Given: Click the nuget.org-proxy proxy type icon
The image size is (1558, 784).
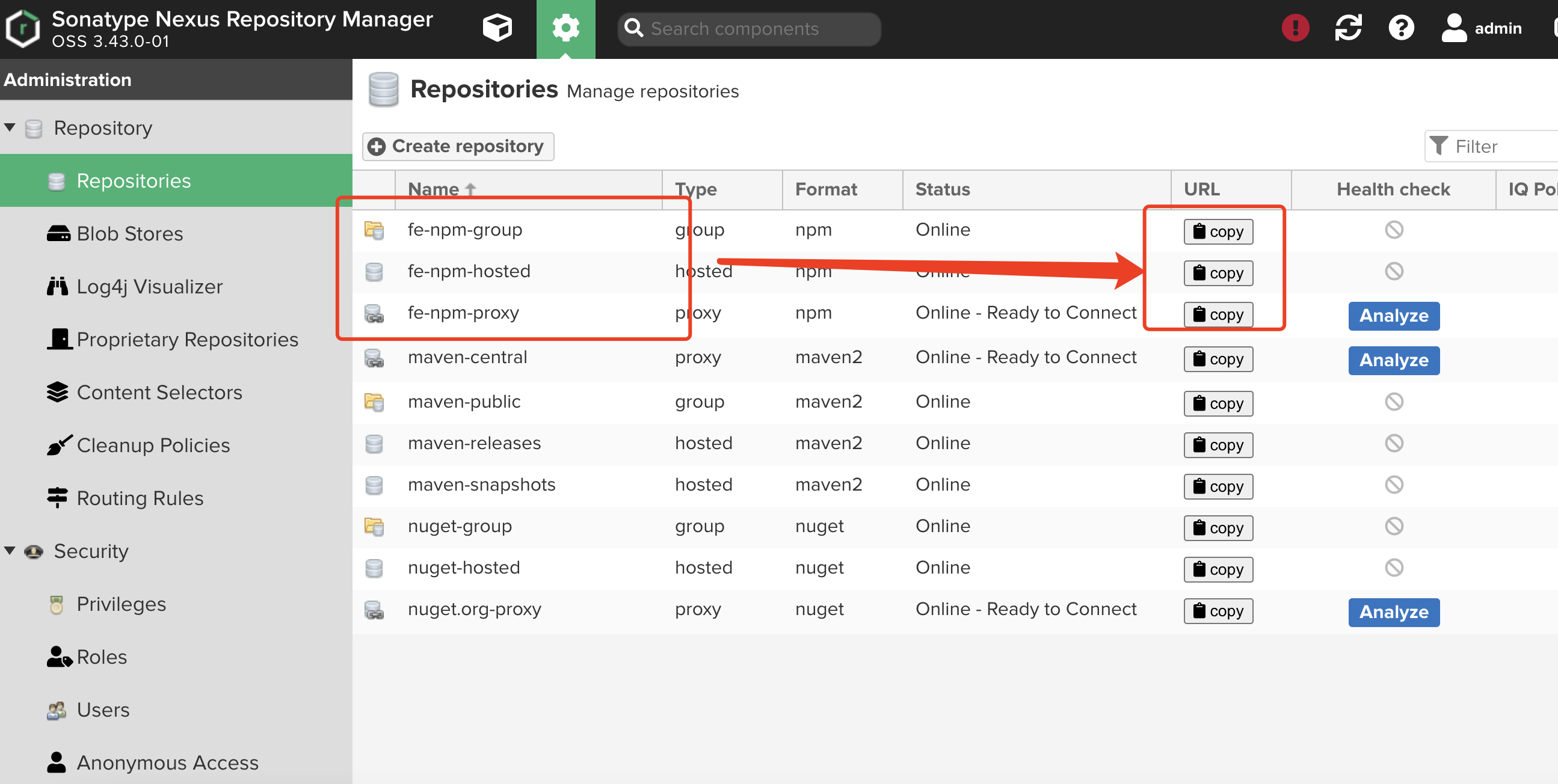Looking at the screenshot, I should click(x=374, y=610).
